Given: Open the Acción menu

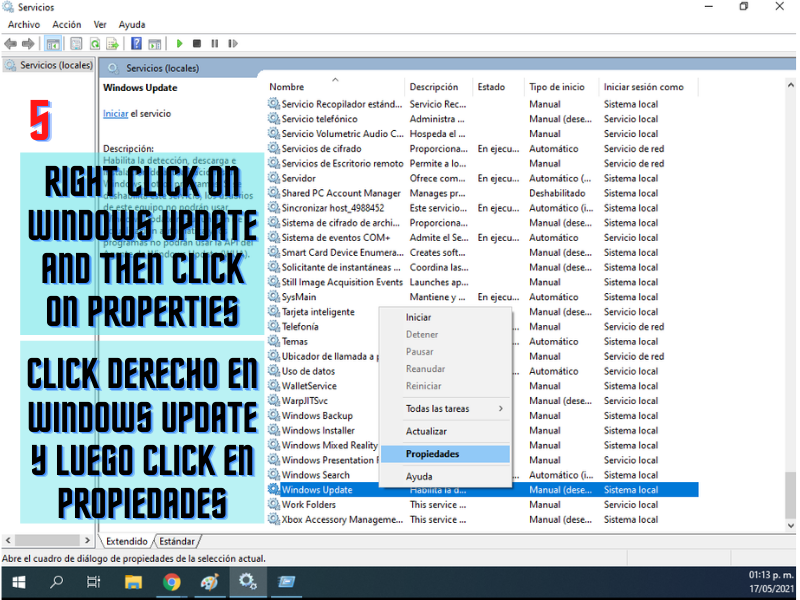Looking at the screenshot, I should 66,24.
